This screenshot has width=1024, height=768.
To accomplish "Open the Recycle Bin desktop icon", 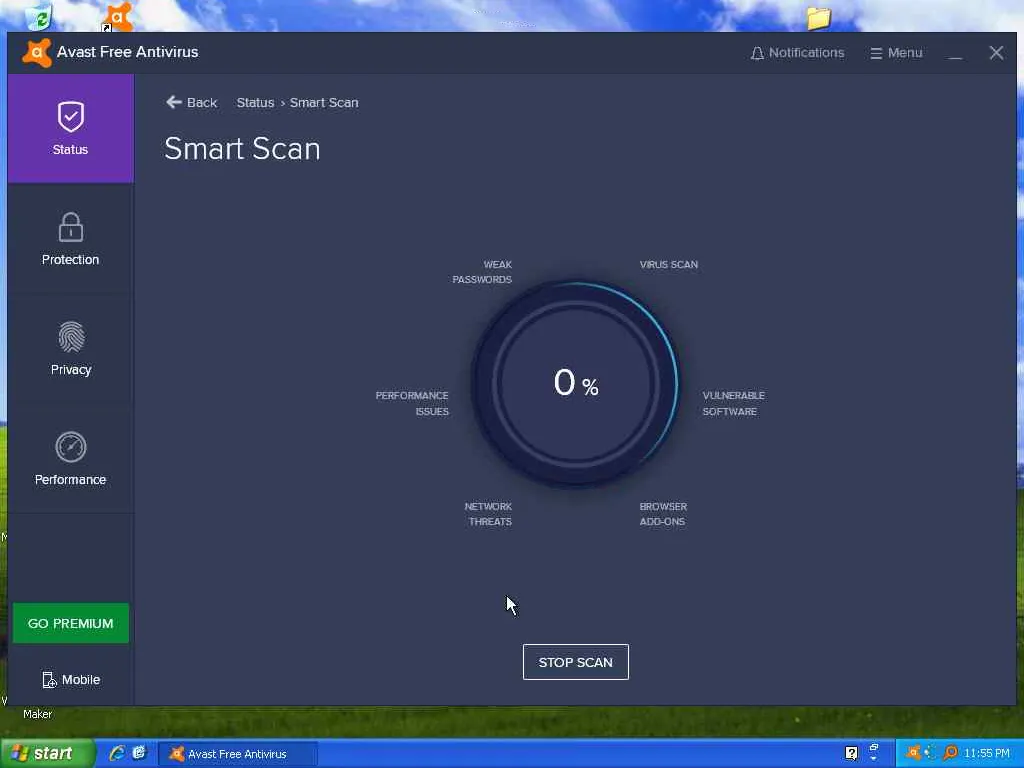I will pyautogui.click(x=39, y=17).
